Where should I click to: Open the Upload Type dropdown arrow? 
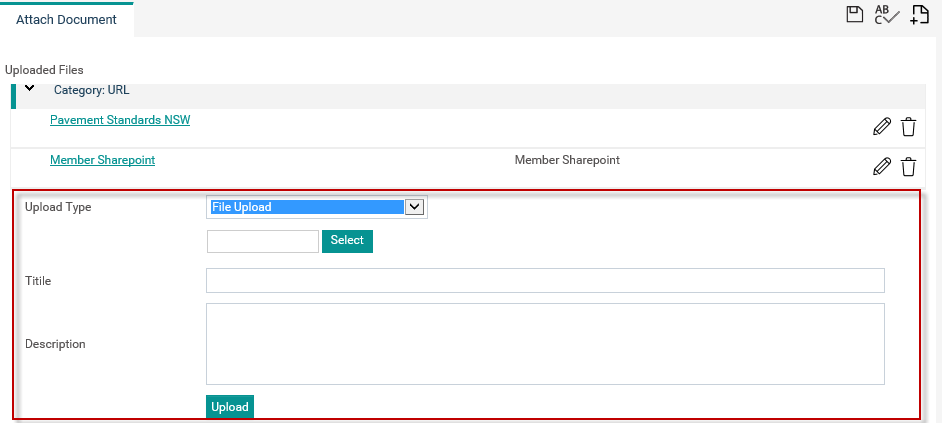click(x=415, y=207)
